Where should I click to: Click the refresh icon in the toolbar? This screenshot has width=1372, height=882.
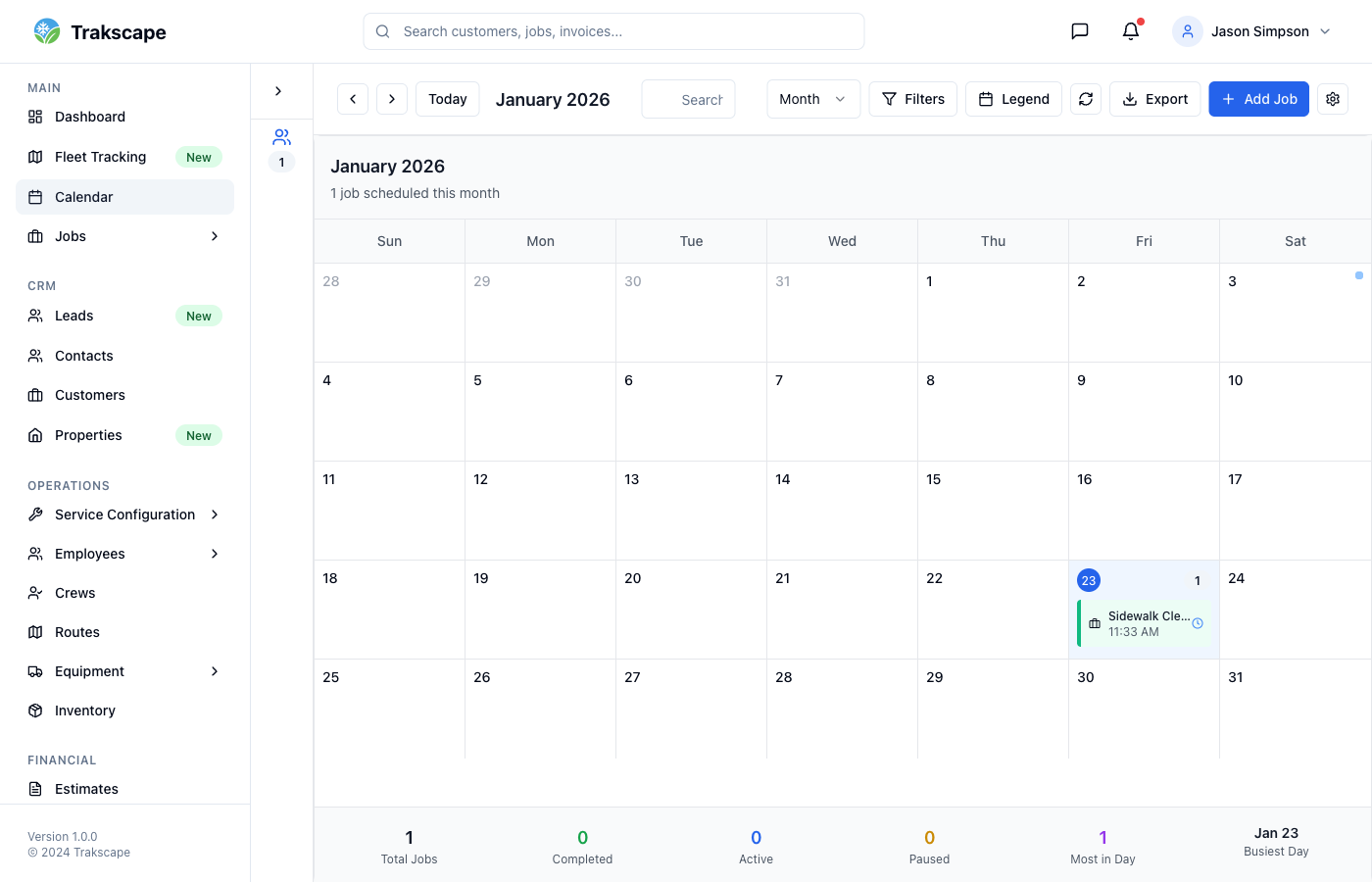[x=1086, y=99]
